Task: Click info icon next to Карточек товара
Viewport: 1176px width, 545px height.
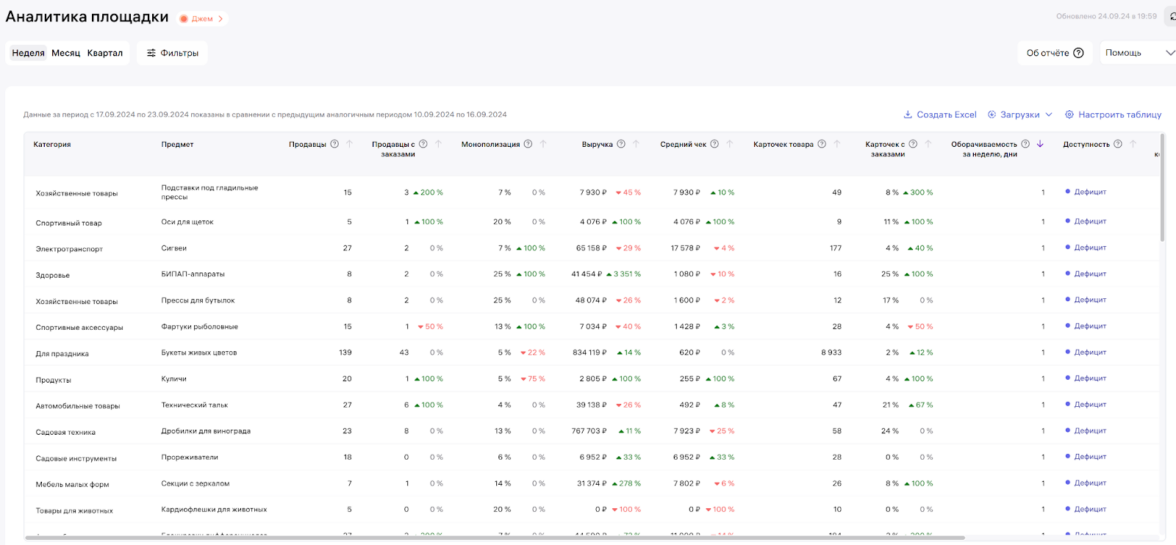Action: (x=822, y=145)
